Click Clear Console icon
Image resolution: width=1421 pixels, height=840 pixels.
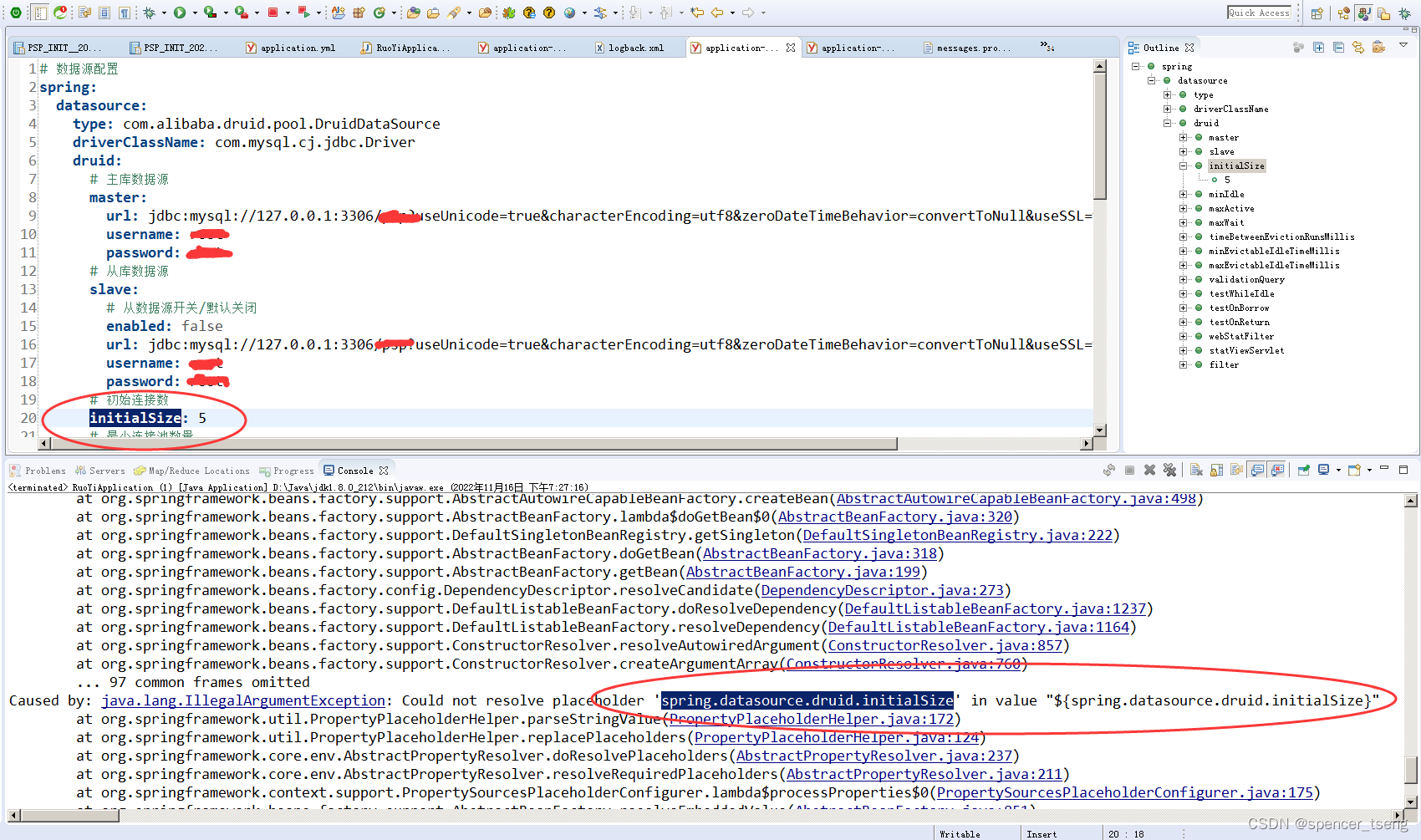(1196, 470)
